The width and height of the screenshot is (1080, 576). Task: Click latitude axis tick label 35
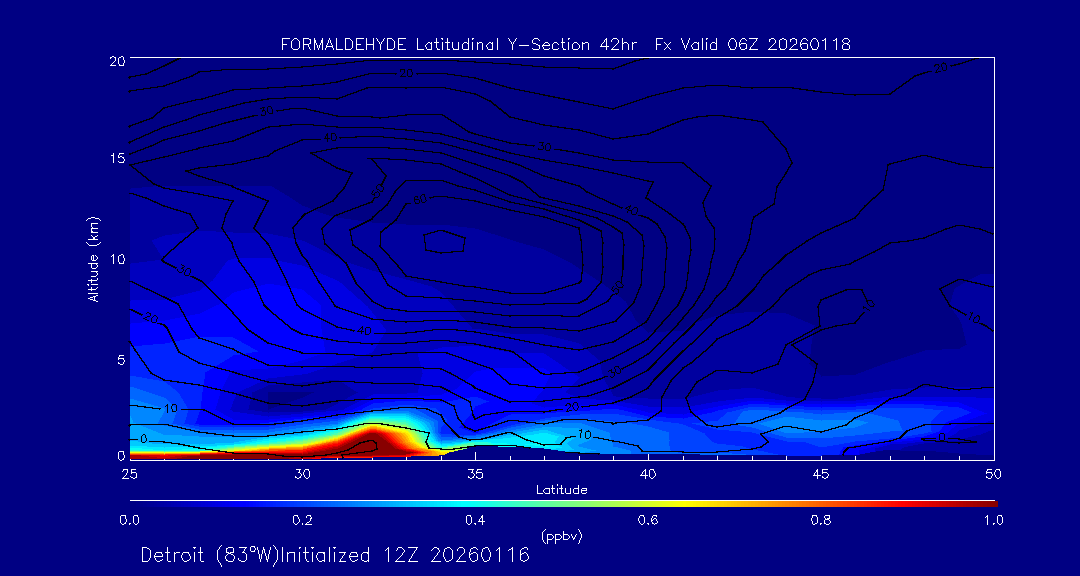(475, 474)
